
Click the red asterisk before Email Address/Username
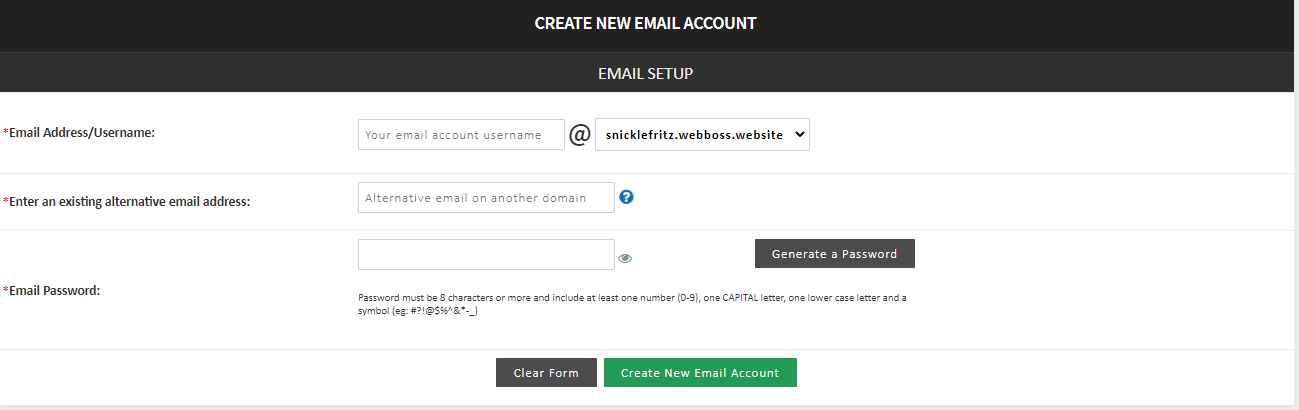click(6, 132)
